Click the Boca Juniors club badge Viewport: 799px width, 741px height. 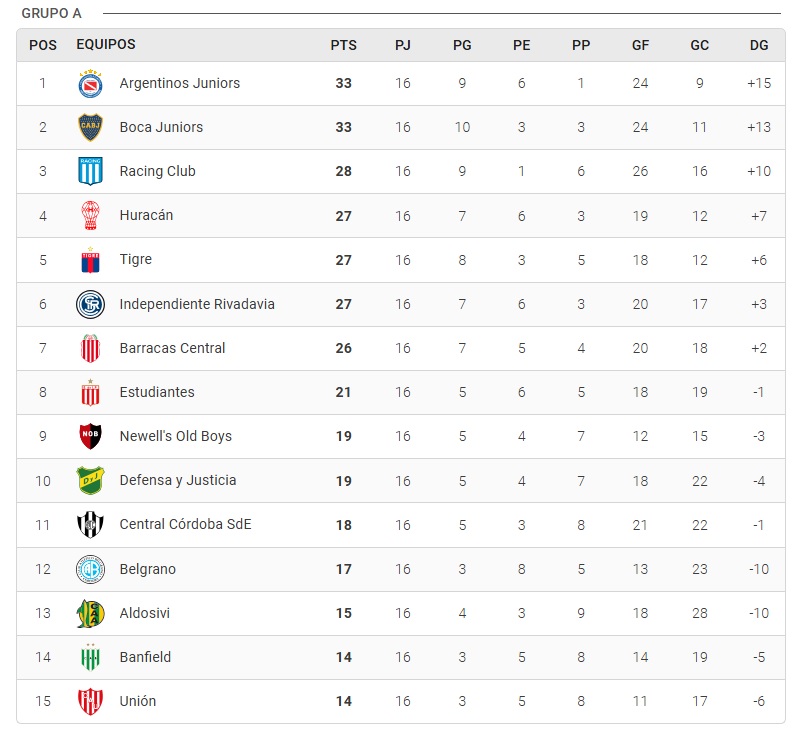point(91,128)
